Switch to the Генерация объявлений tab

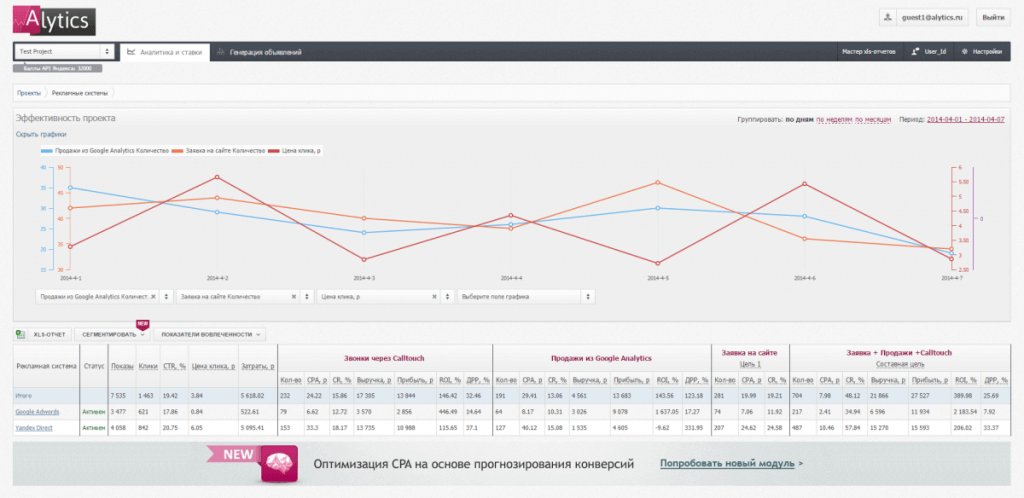(259, 52)
